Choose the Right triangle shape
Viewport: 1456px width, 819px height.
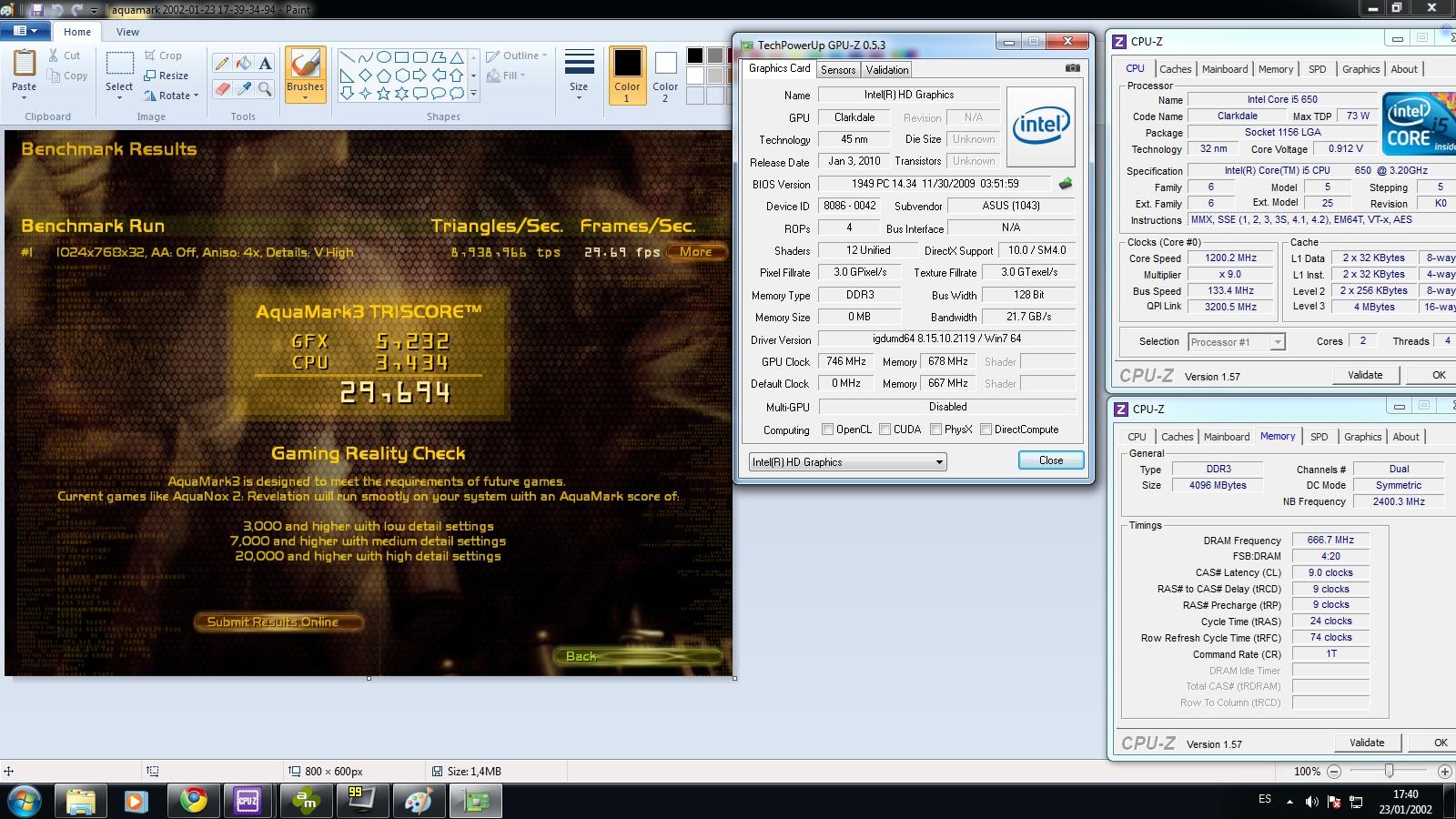[x=347, y=76]
